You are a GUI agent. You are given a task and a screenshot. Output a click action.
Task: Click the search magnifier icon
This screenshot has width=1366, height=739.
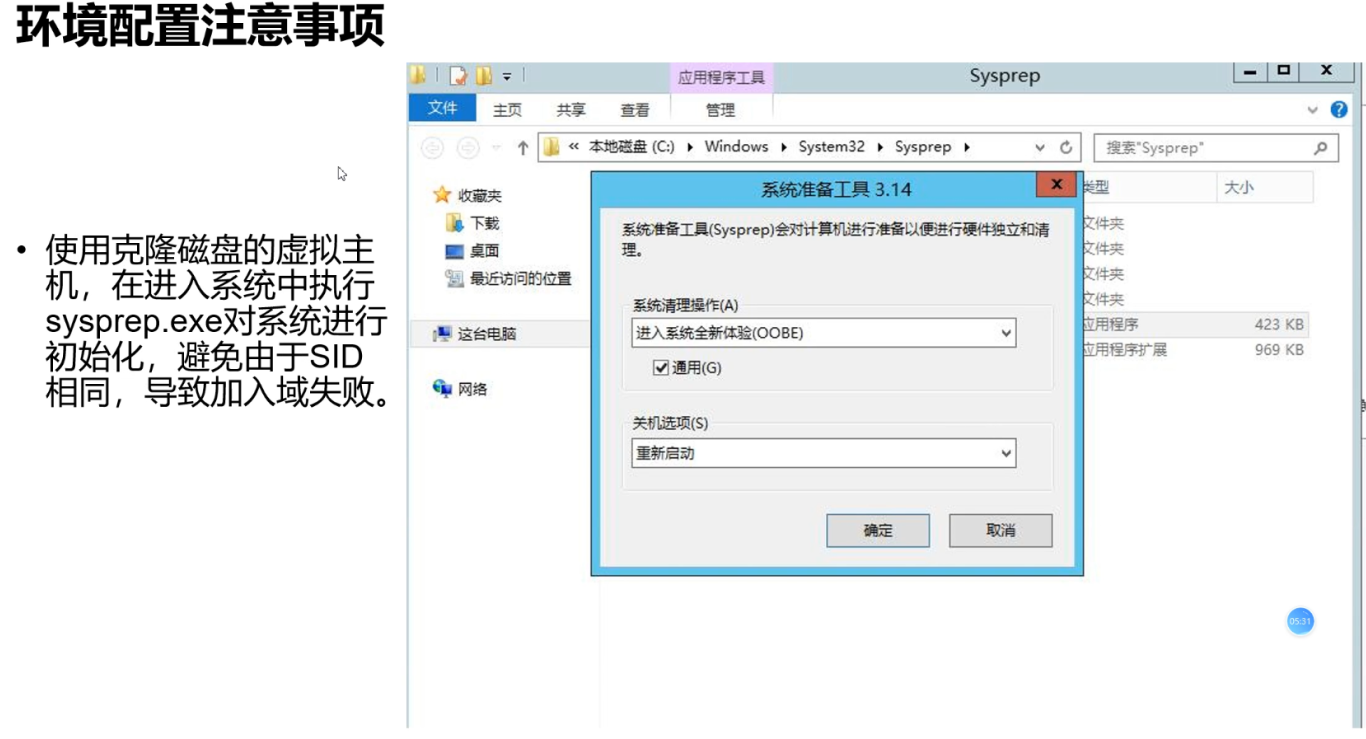[x=1321, y=148]
